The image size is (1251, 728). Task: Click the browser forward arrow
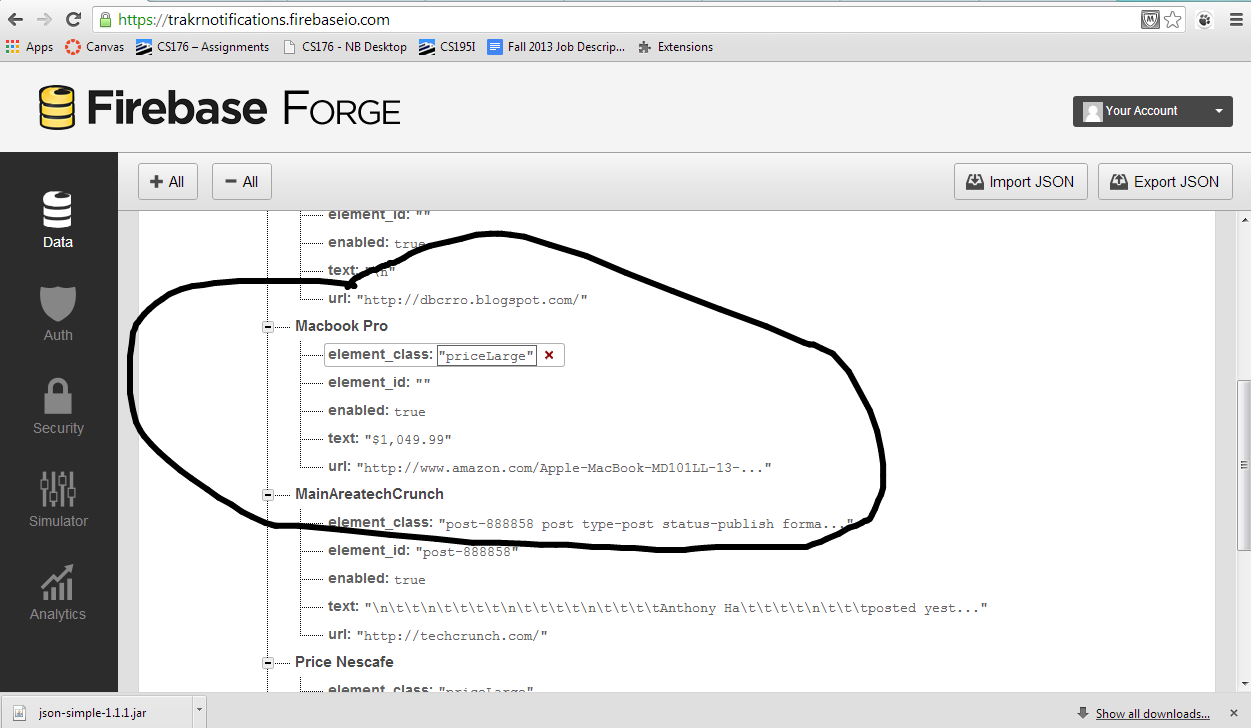[x=45, y=19]
